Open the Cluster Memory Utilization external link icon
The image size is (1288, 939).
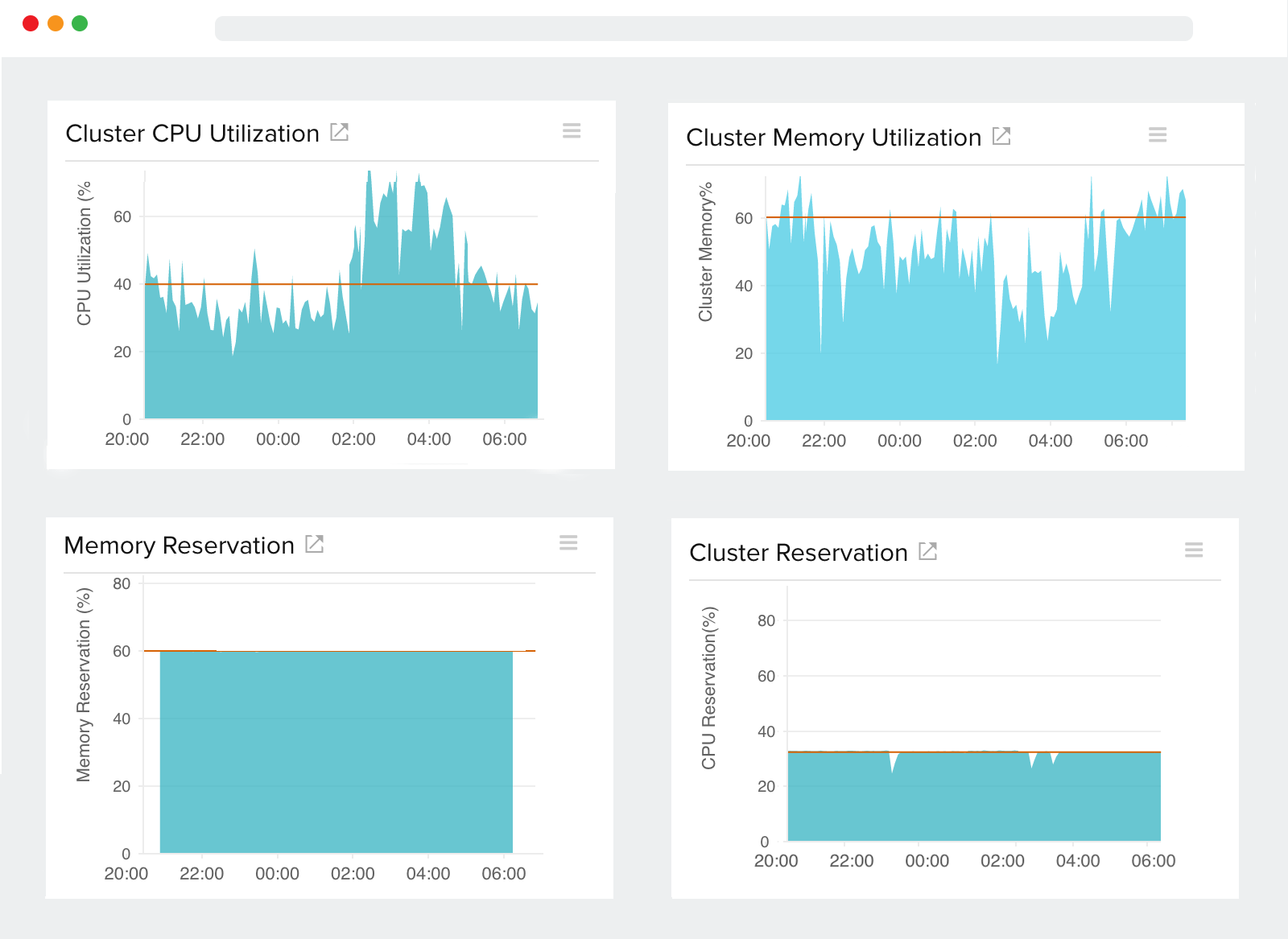[1001, 136]
